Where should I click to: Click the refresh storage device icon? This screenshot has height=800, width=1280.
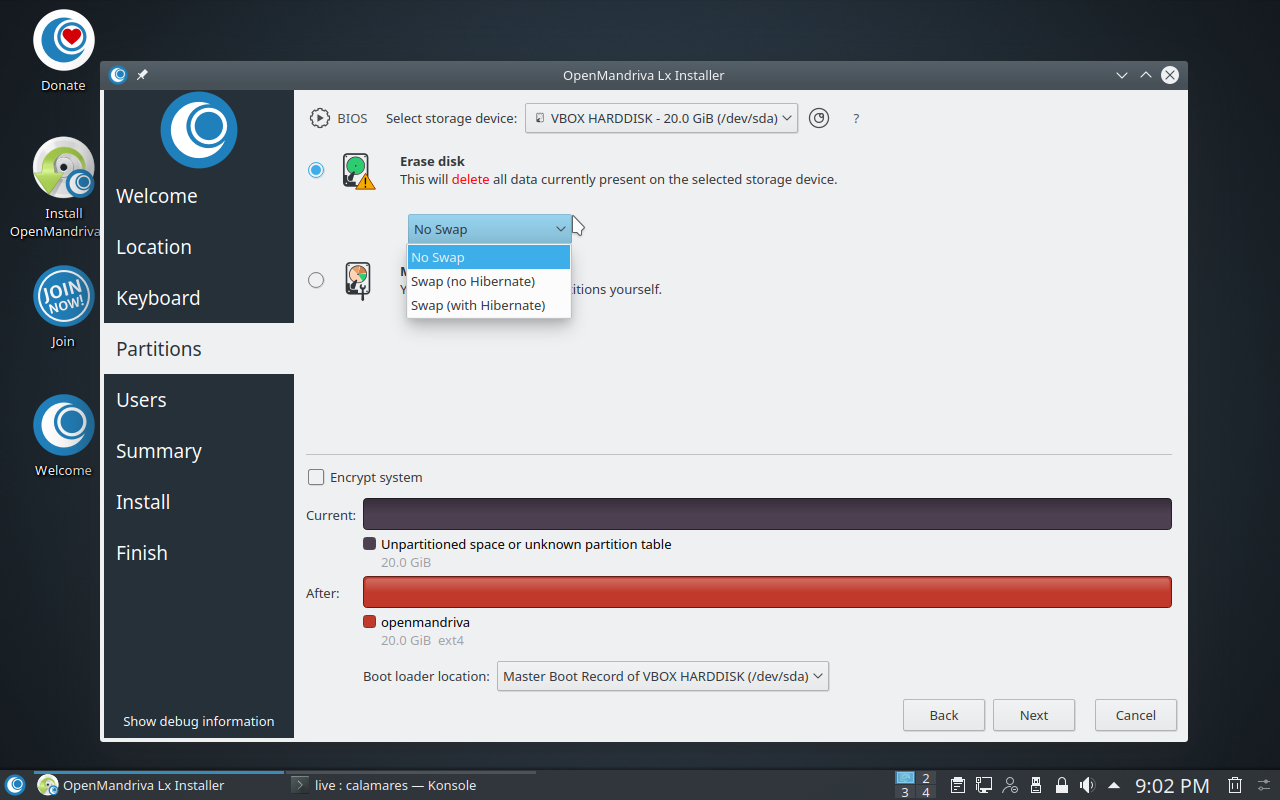pos(819,118)
